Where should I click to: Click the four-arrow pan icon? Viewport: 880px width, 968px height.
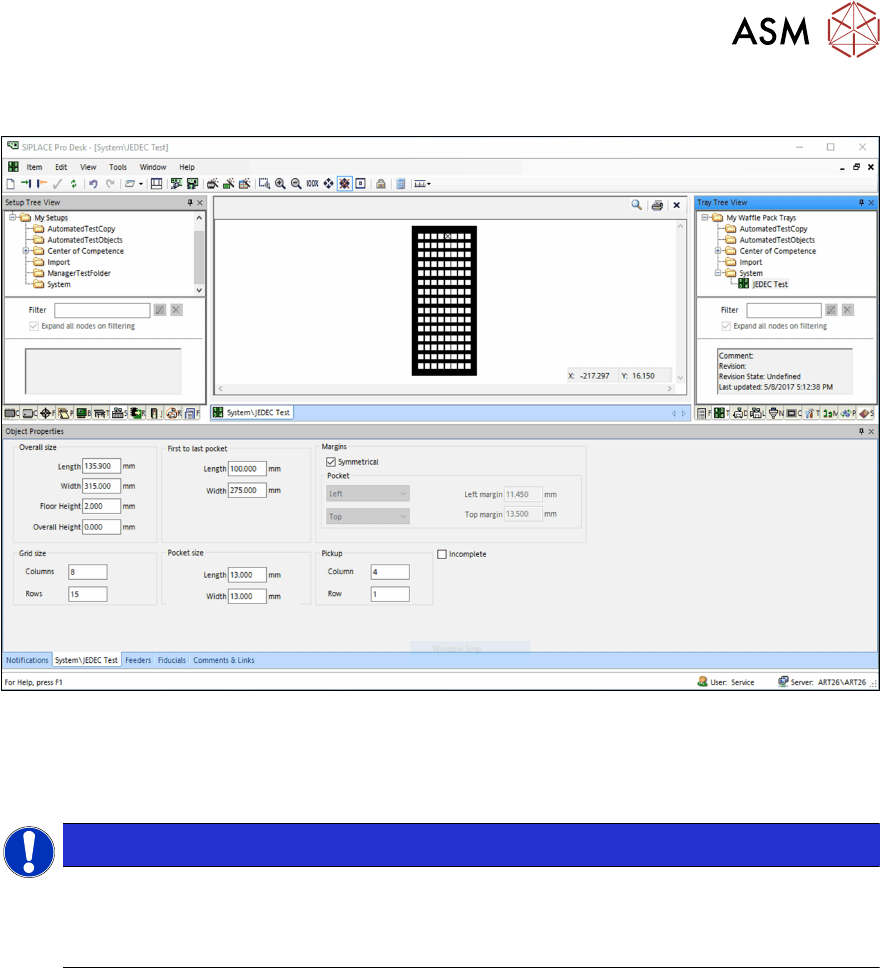[329, 184]
